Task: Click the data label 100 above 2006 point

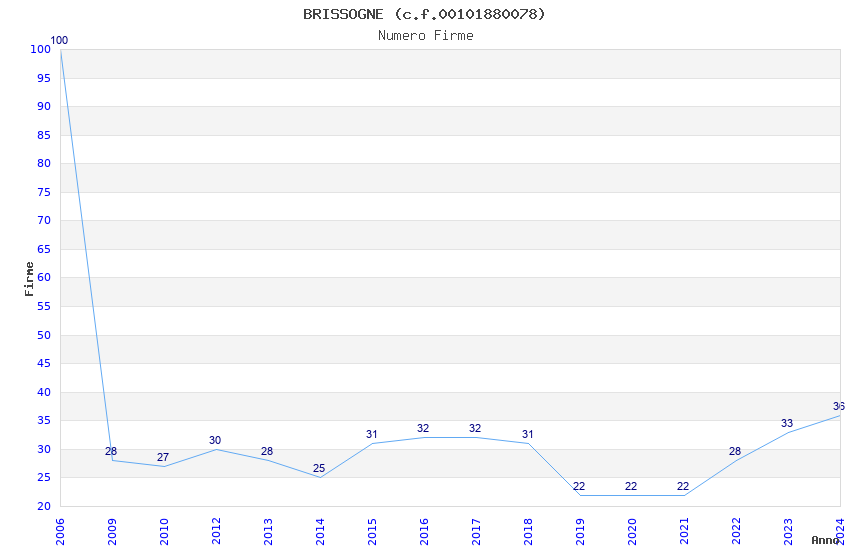Action: [x=59, y=40]
